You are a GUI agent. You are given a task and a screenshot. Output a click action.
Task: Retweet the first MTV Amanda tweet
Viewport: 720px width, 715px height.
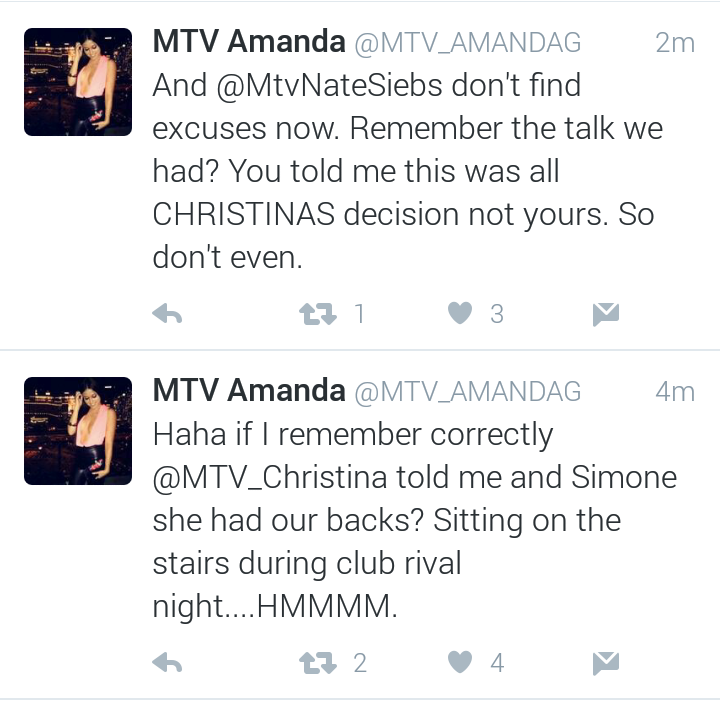pos(318,315)
